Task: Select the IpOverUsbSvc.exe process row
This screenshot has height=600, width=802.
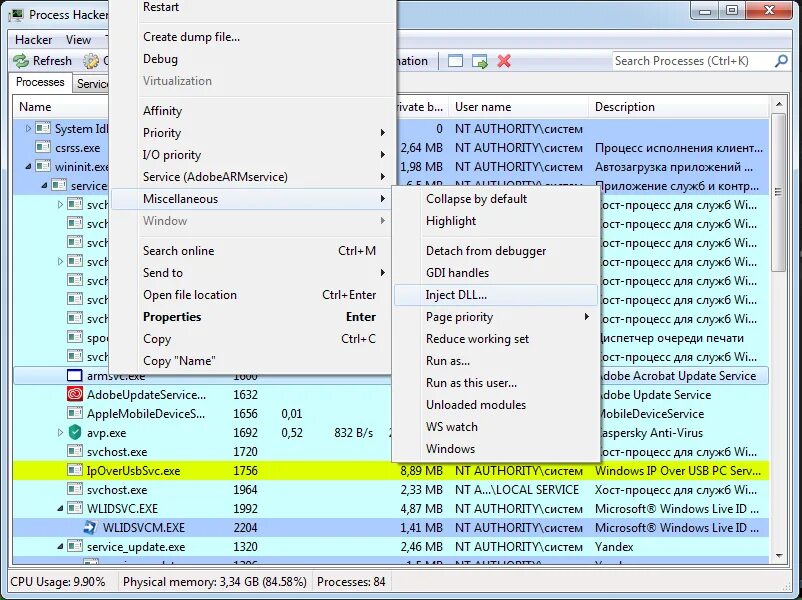Action: [x=390, y=471]
